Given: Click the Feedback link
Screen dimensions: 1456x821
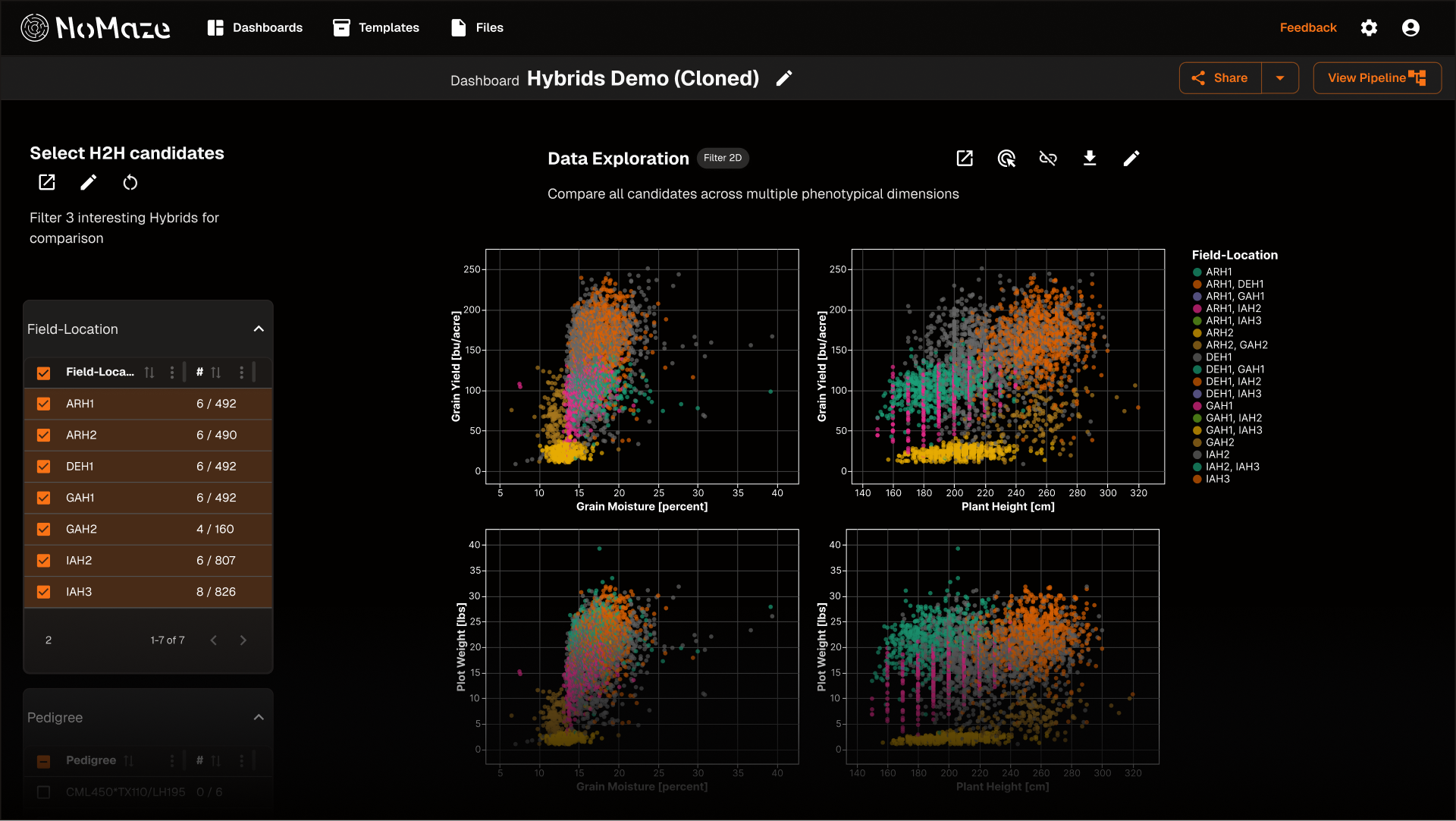Looking at the screenshot, I should 1308,27.
